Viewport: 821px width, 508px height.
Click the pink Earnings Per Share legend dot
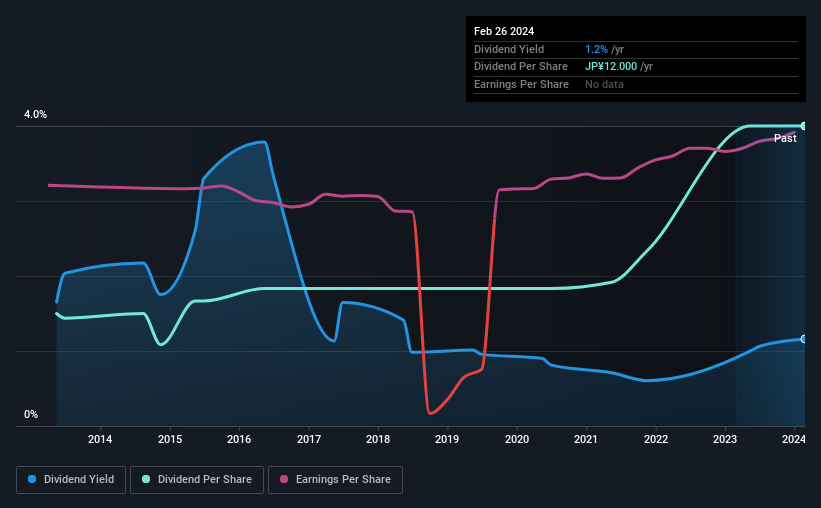[284, 479]
